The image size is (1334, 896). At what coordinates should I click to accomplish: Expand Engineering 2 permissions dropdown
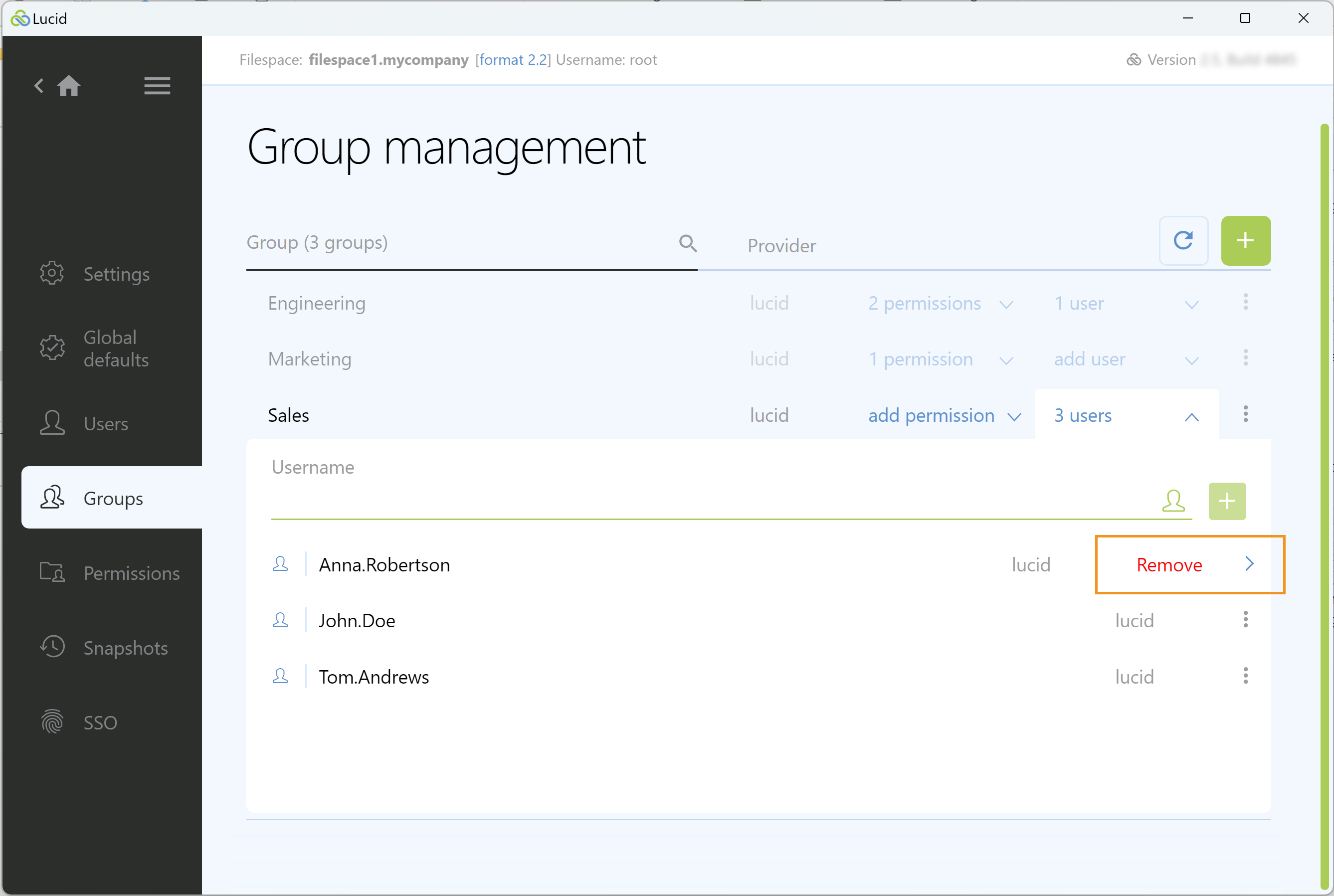(x=940, y=304)
